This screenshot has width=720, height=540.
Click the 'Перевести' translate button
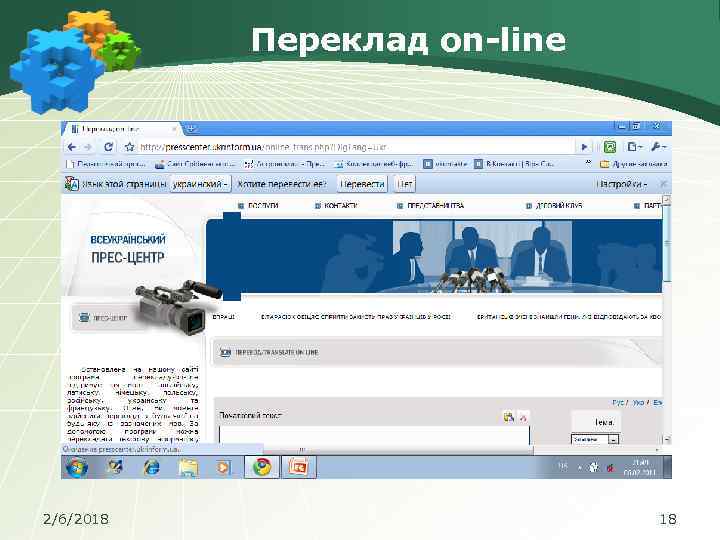coord(362,184)
